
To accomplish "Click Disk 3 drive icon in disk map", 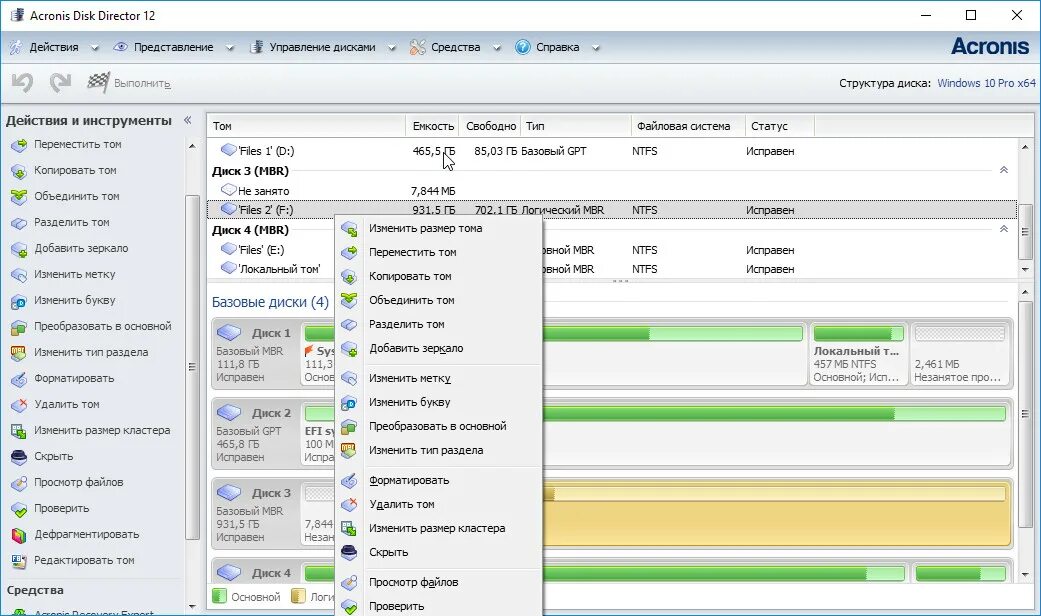I will [229, 492].
